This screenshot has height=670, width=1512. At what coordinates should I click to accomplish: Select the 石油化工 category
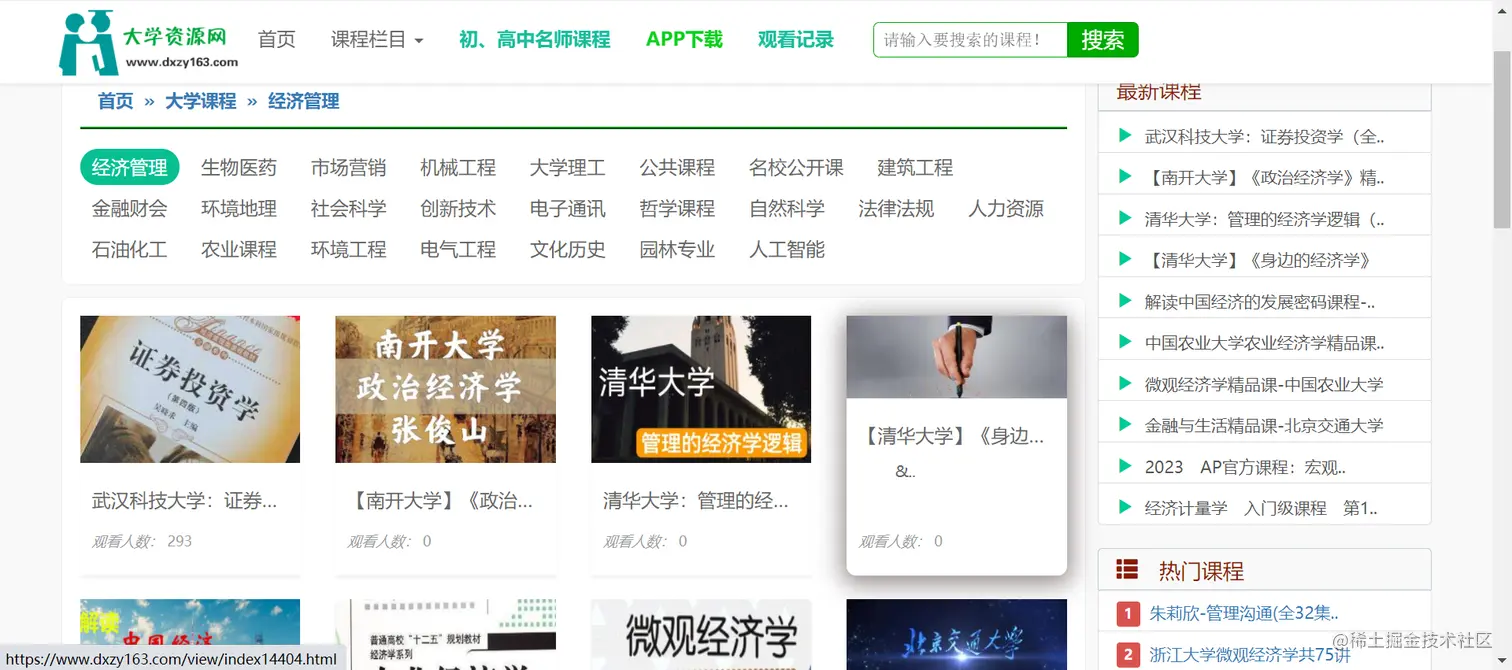[130, 249]
